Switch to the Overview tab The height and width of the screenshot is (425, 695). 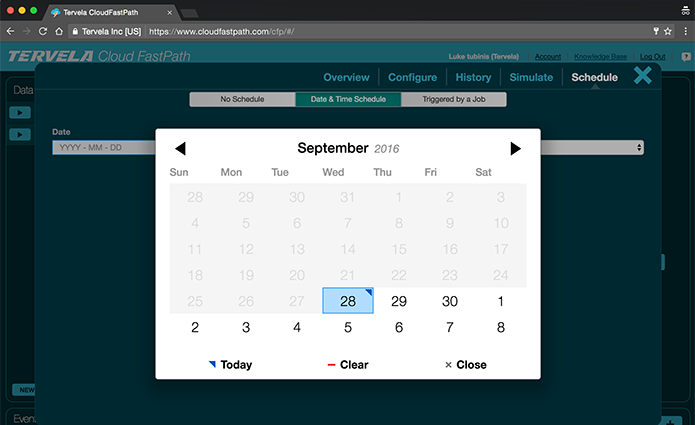coord(346,77)
